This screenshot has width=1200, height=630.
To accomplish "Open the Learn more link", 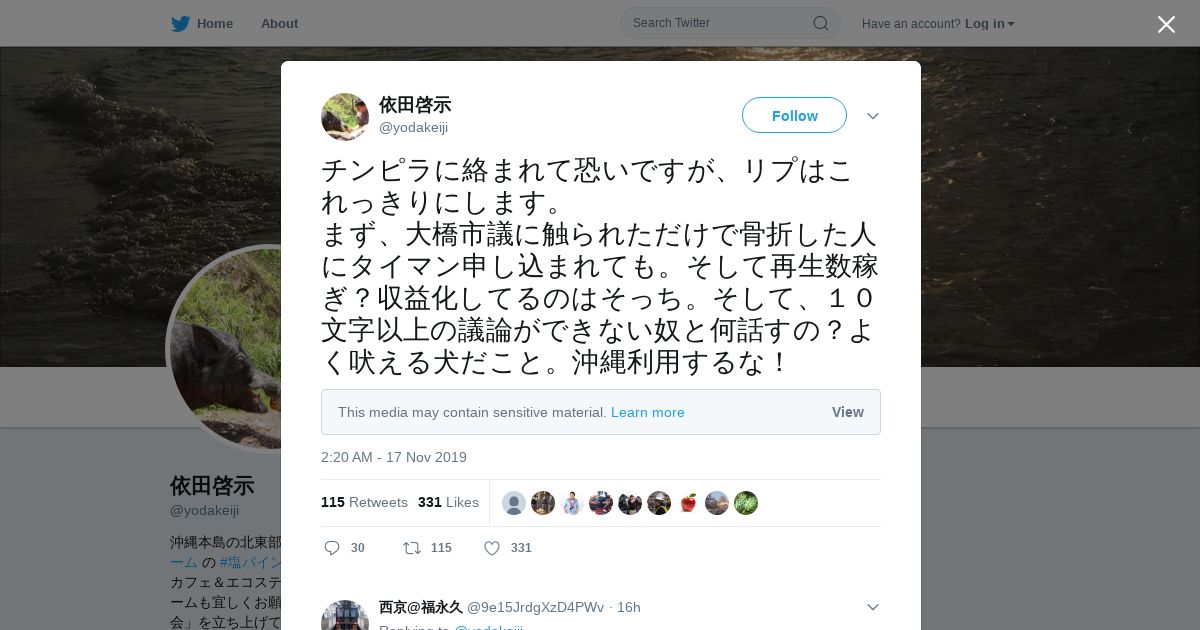I will pos(648,412).
